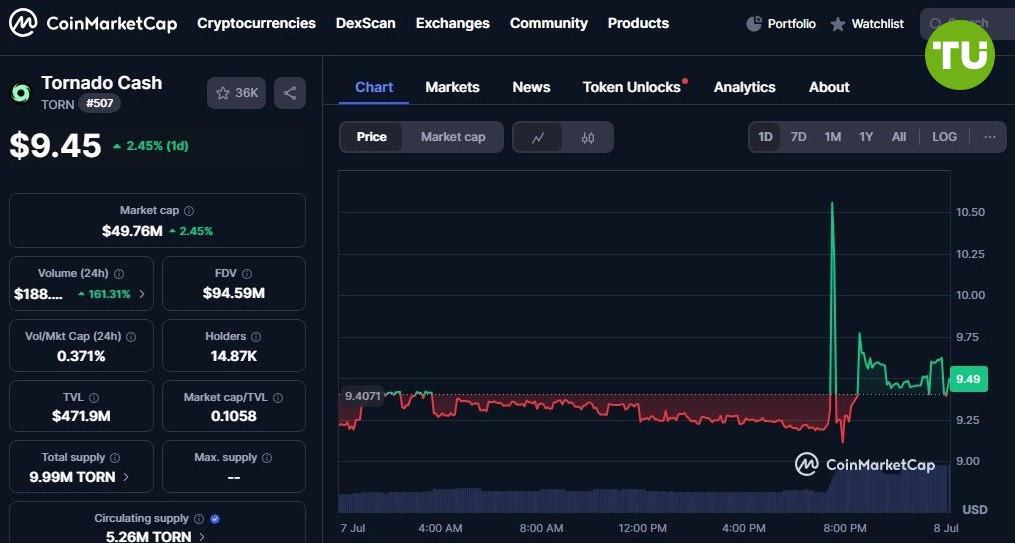The width and height of the screenshot is (1015, 543).
Task: Set chart range to 1D
Action: click(x=765, y=137)
